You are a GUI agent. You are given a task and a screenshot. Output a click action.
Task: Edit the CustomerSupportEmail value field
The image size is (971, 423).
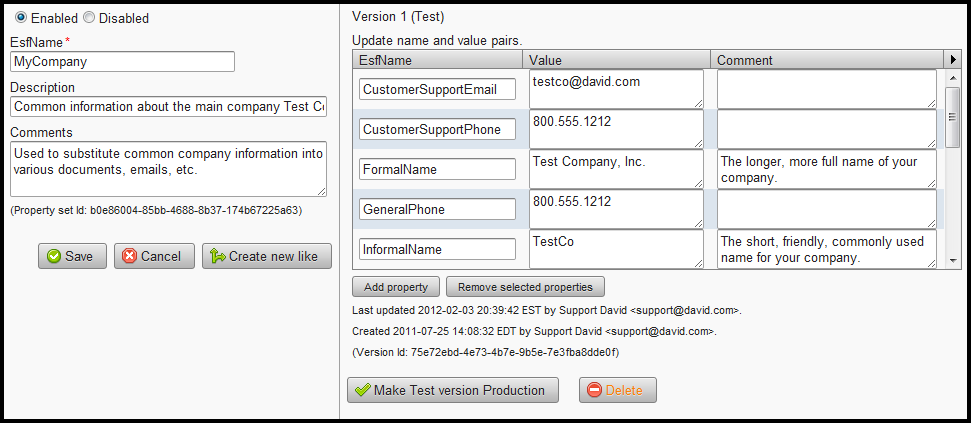616,89
